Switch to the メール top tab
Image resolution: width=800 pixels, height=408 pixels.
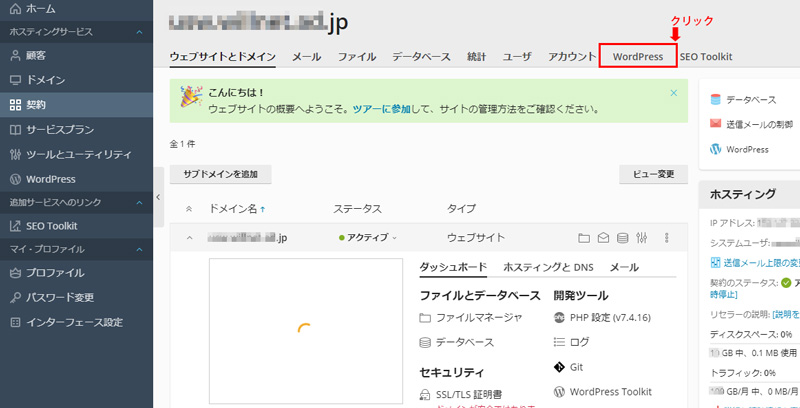pos(306,57)
